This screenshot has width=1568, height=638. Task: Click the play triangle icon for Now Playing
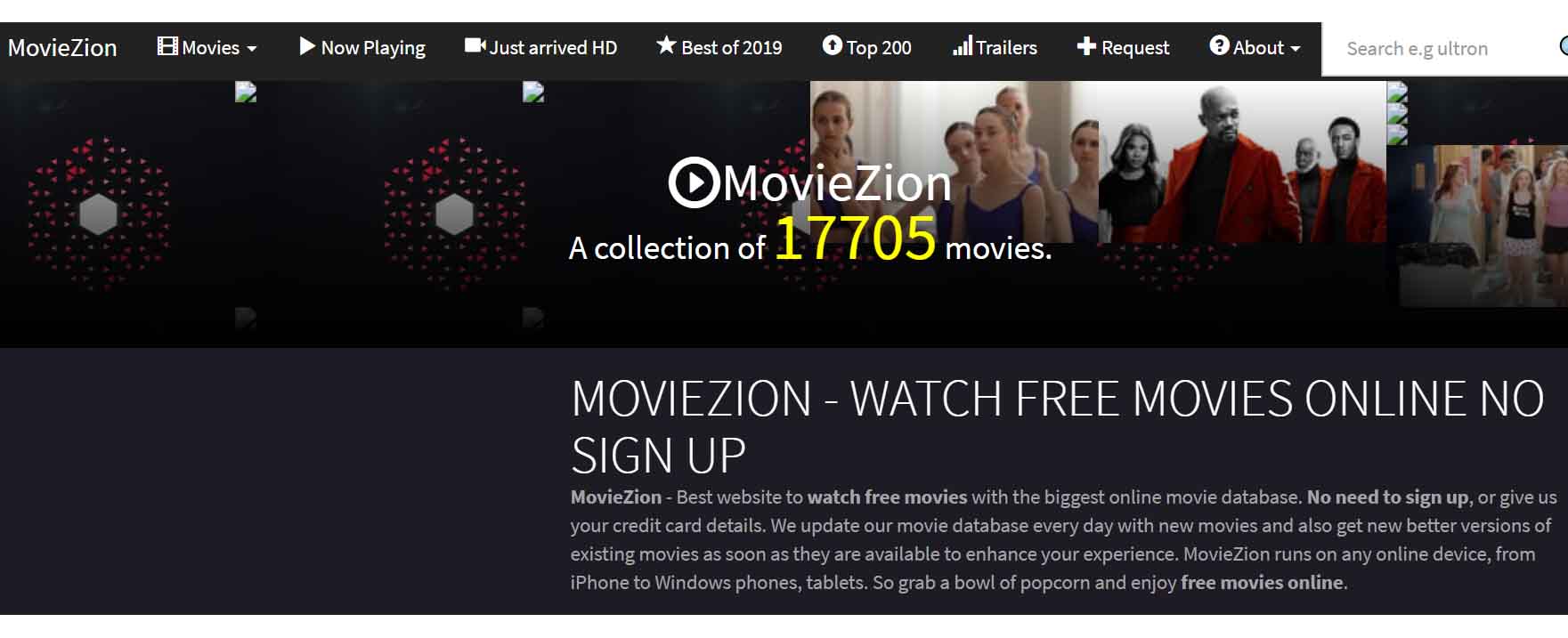[x=307, y=46]
